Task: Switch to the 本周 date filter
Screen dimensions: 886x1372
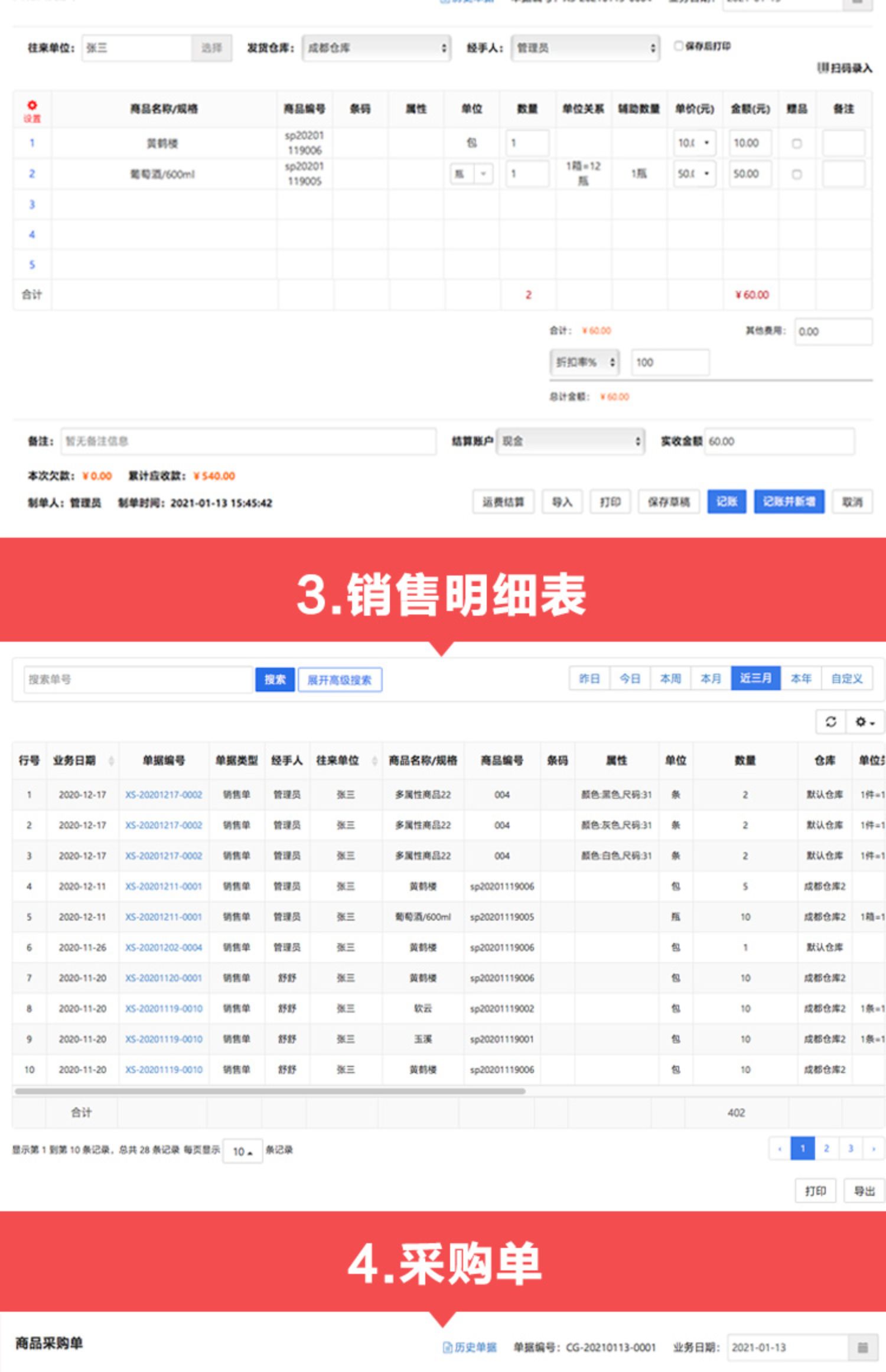Action: pyautogui.click(x=670, y=678)
